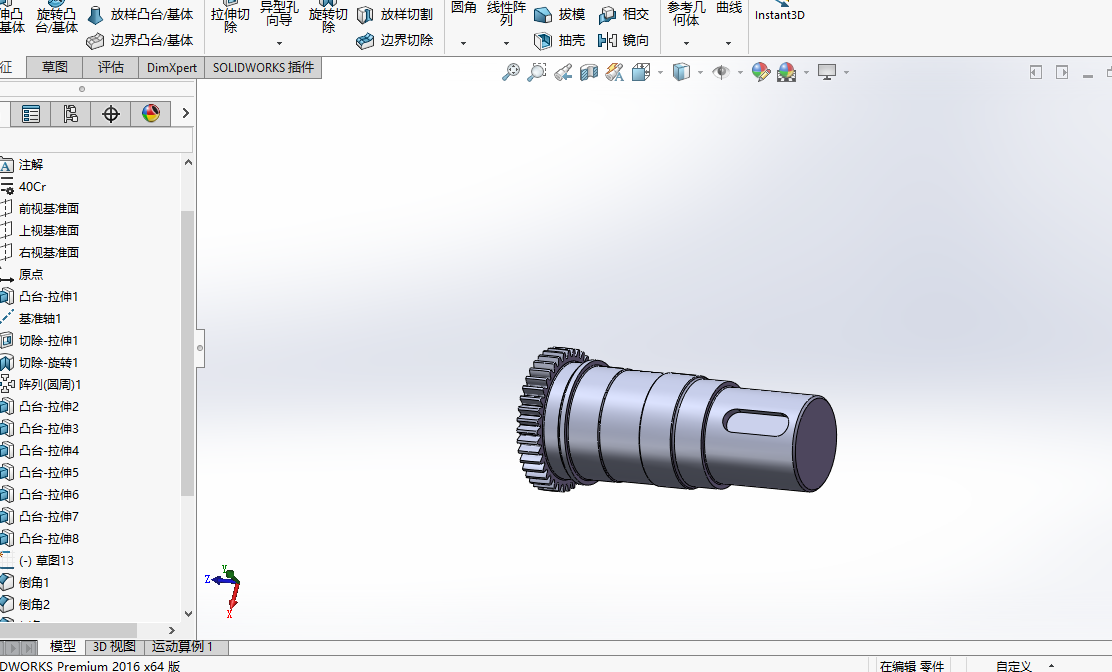1112x672 pixels.
Task: Select the Draft tool (拔模)
Action: click(560, 14)
